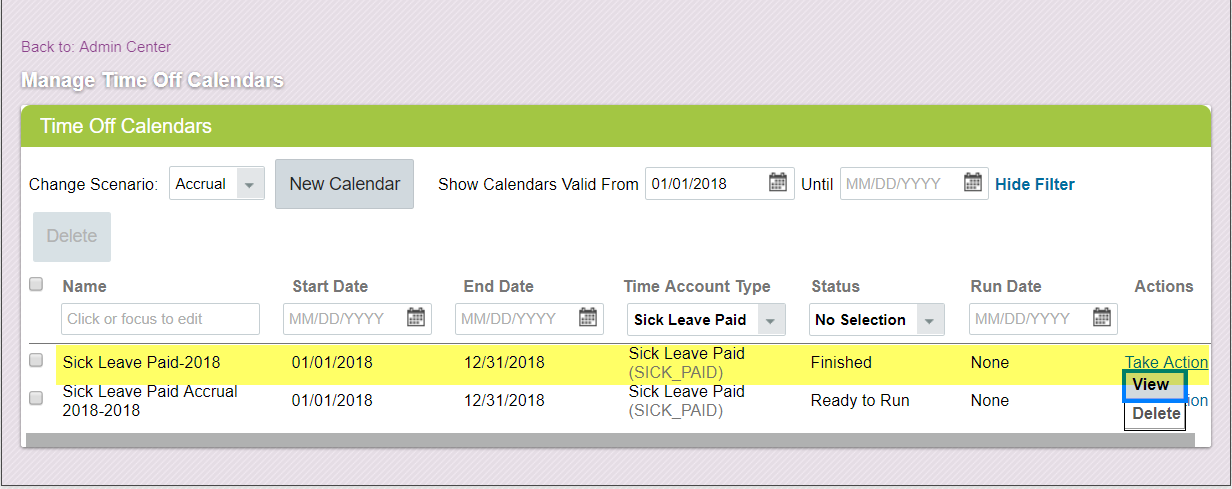Open Start Date filter calendar icon
This screenshot has height=489, width=1232.
click(x=417, y=318)
